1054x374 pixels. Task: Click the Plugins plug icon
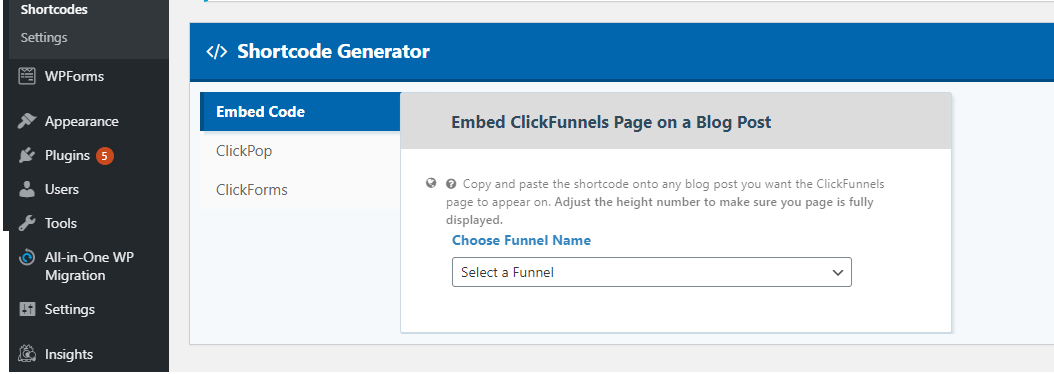click(27, 155)
